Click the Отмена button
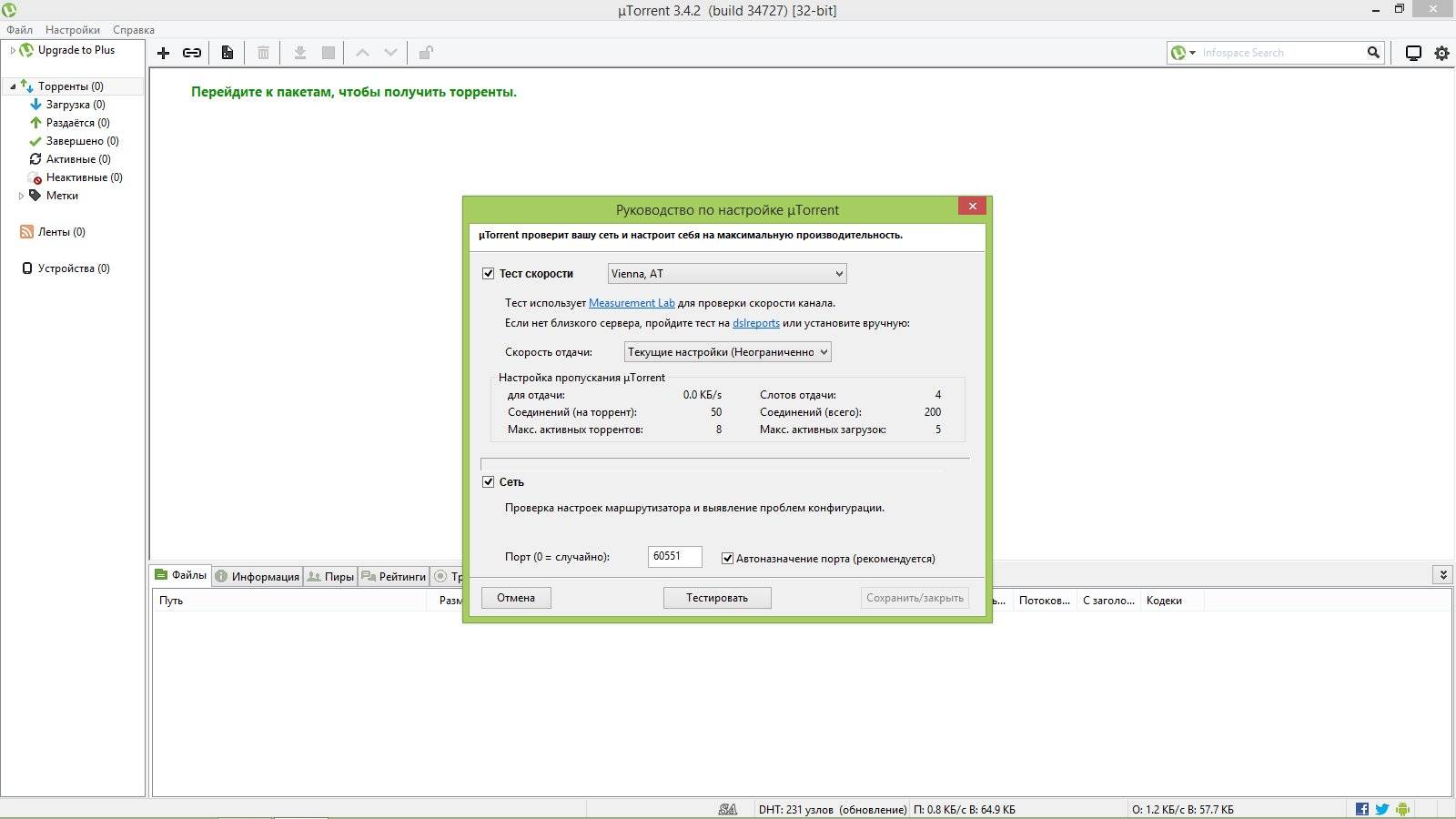This screenshot has width=1456, height=819. coord(516,598)
